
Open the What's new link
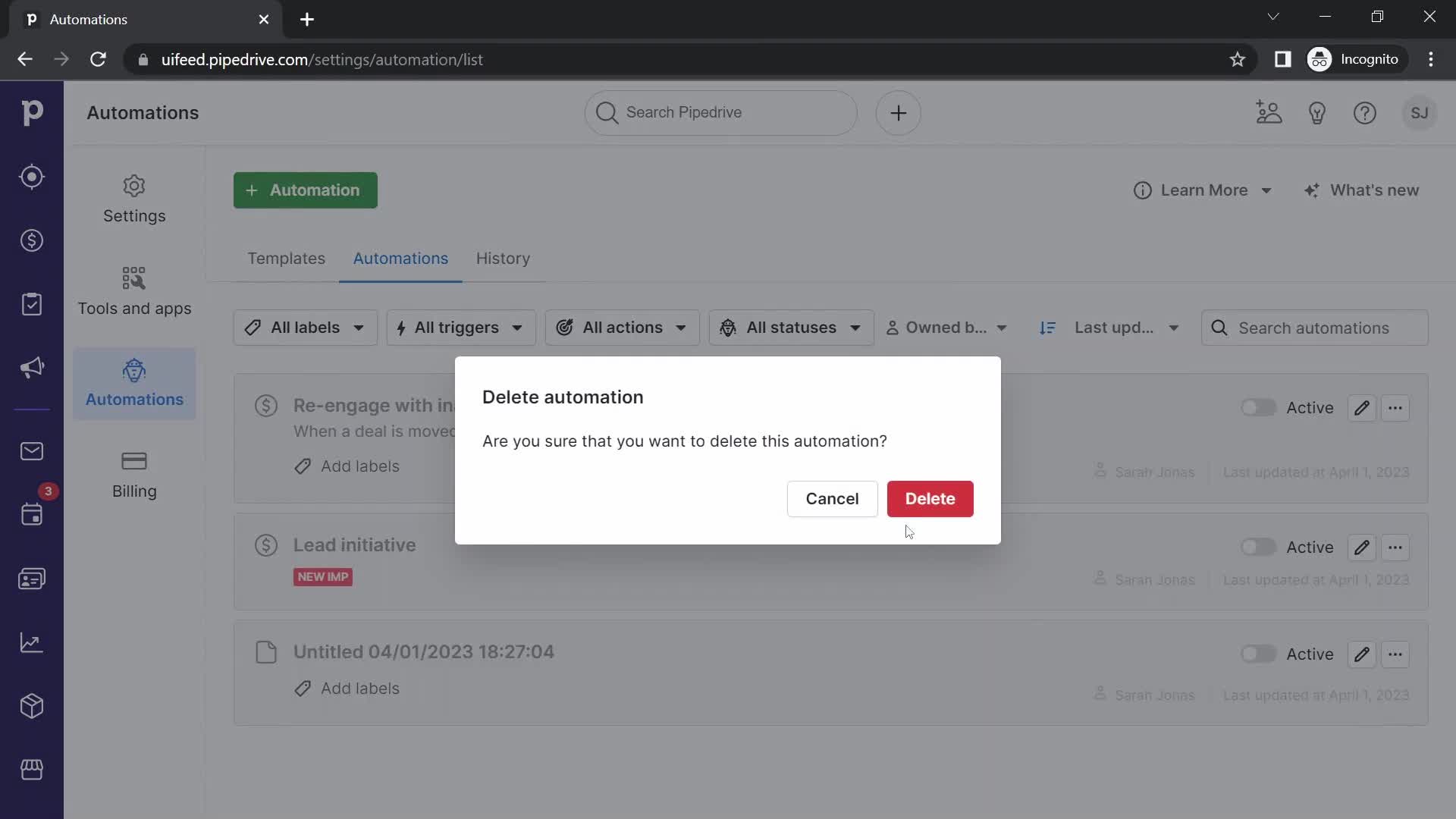(1362, 190)
